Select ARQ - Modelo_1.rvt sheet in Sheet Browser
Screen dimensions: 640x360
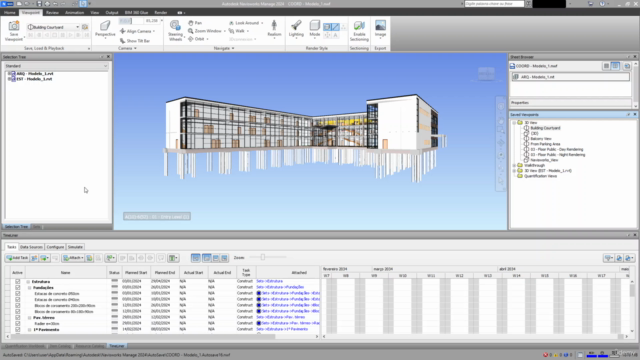tap(570, 77)
